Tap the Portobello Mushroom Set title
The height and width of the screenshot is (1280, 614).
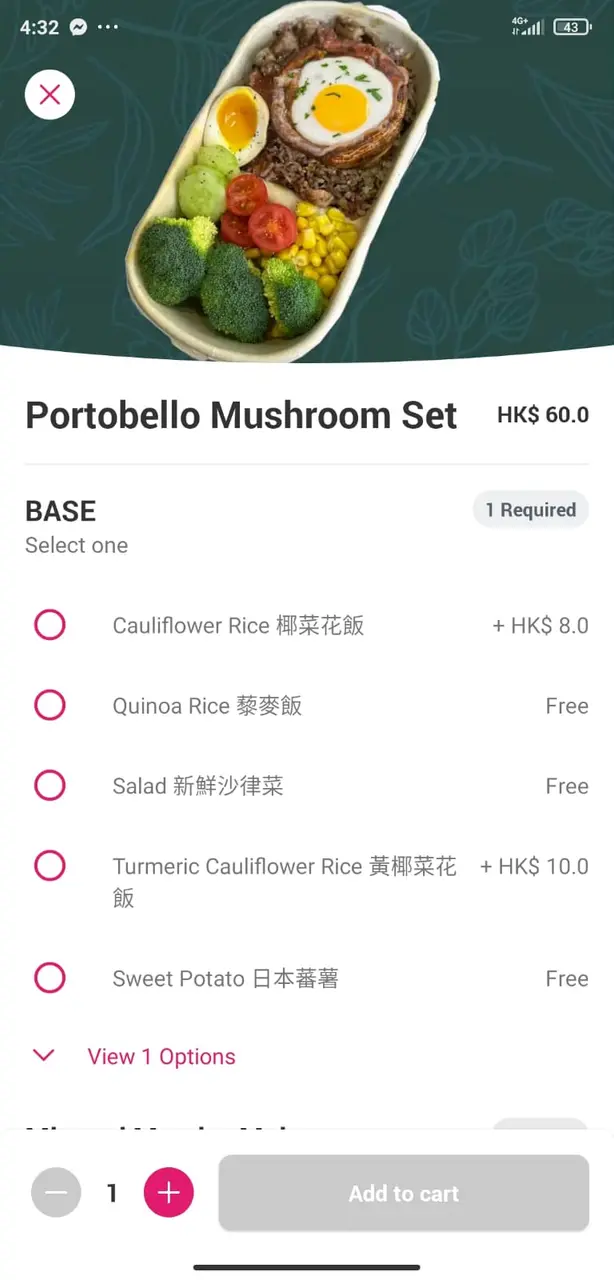(241, 415)
